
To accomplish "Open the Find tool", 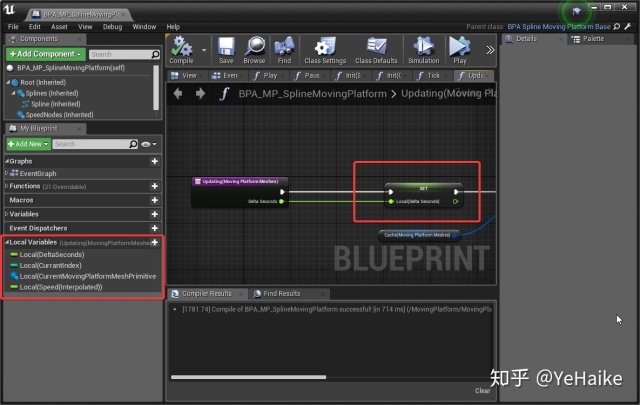I will click(284, 50).
